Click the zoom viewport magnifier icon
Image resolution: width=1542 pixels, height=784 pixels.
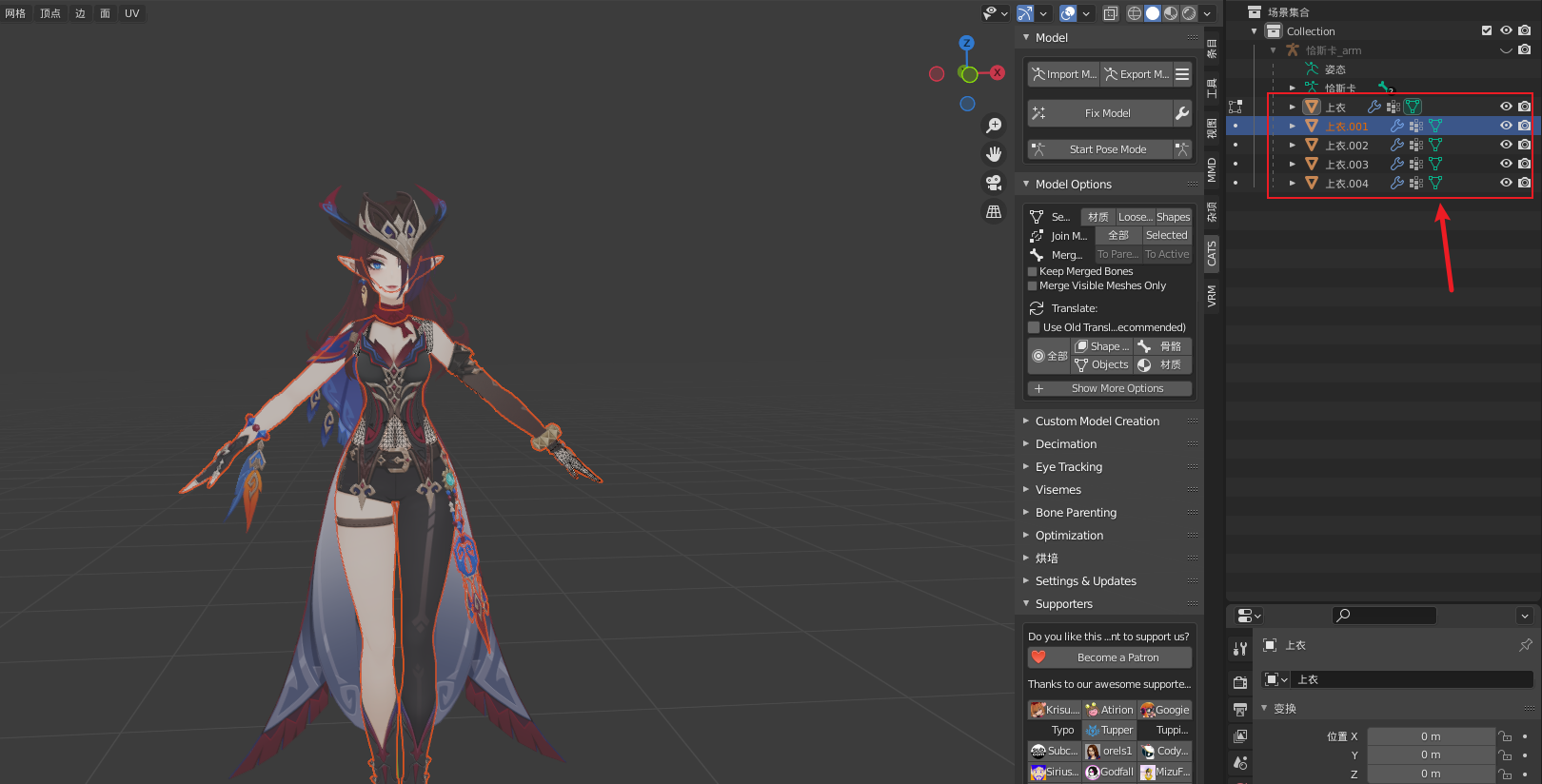(994, 126)
